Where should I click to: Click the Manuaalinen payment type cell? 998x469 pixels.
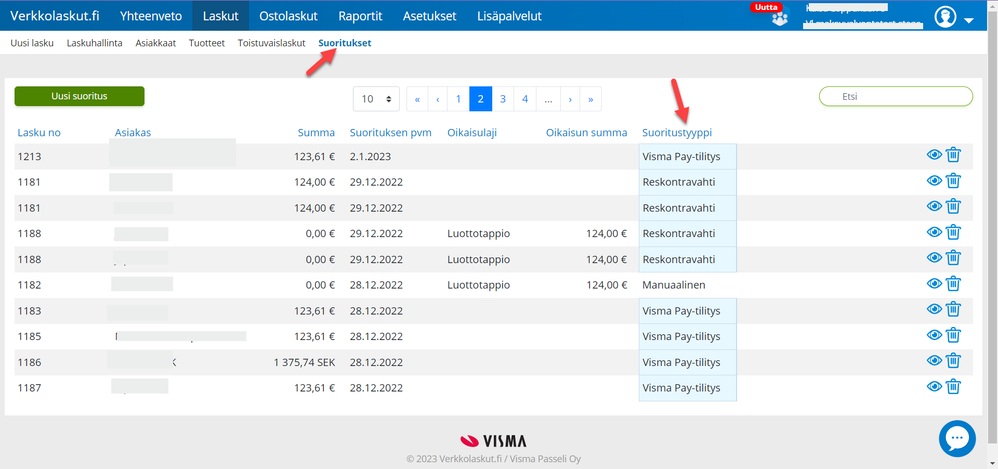point(674,285)
